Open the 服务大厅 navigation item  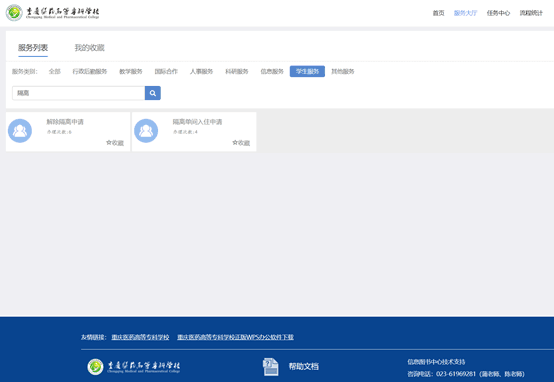[465, 13]
